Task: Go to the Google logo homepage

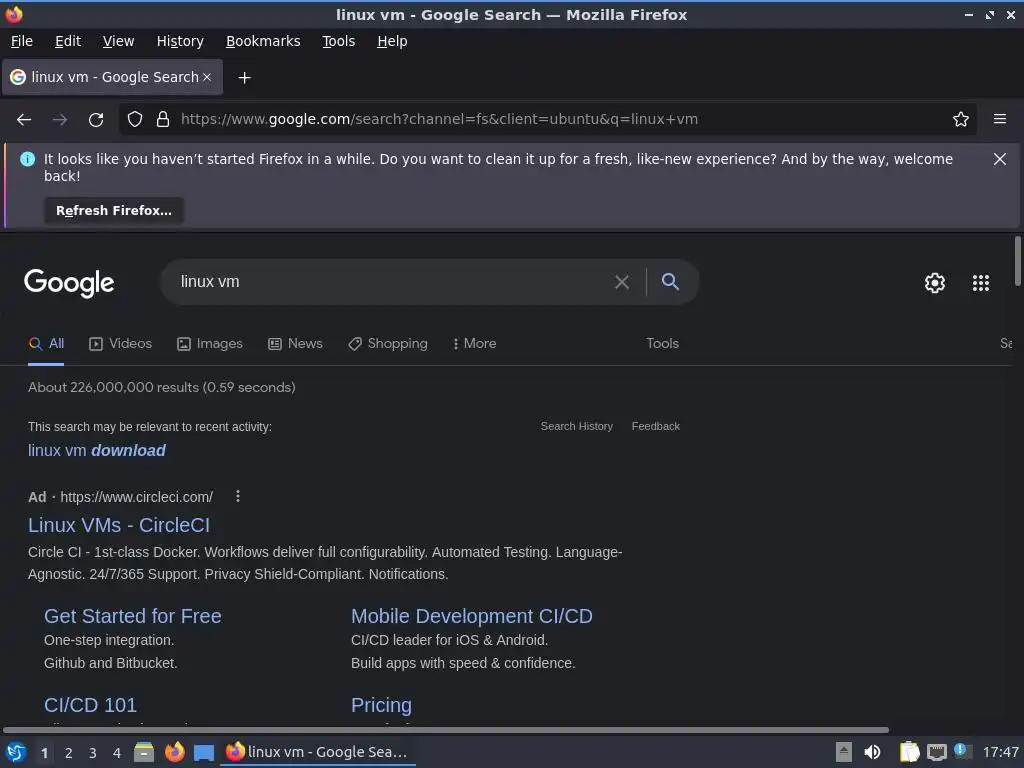Action: (x=69, y=283)
